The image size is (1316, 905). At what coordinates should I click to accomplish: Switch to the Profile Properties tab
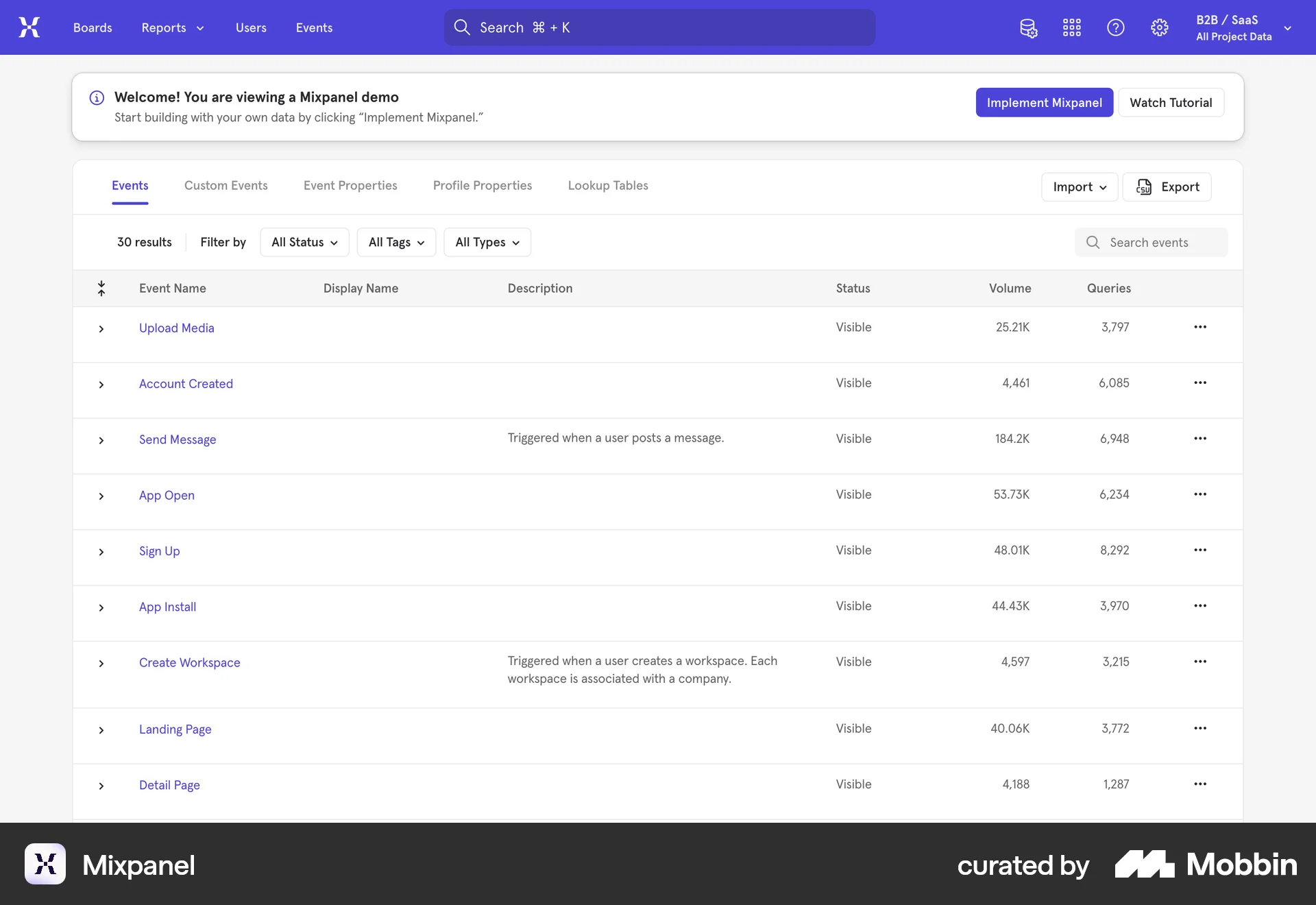pyautogui.click(x=482, y=185)
